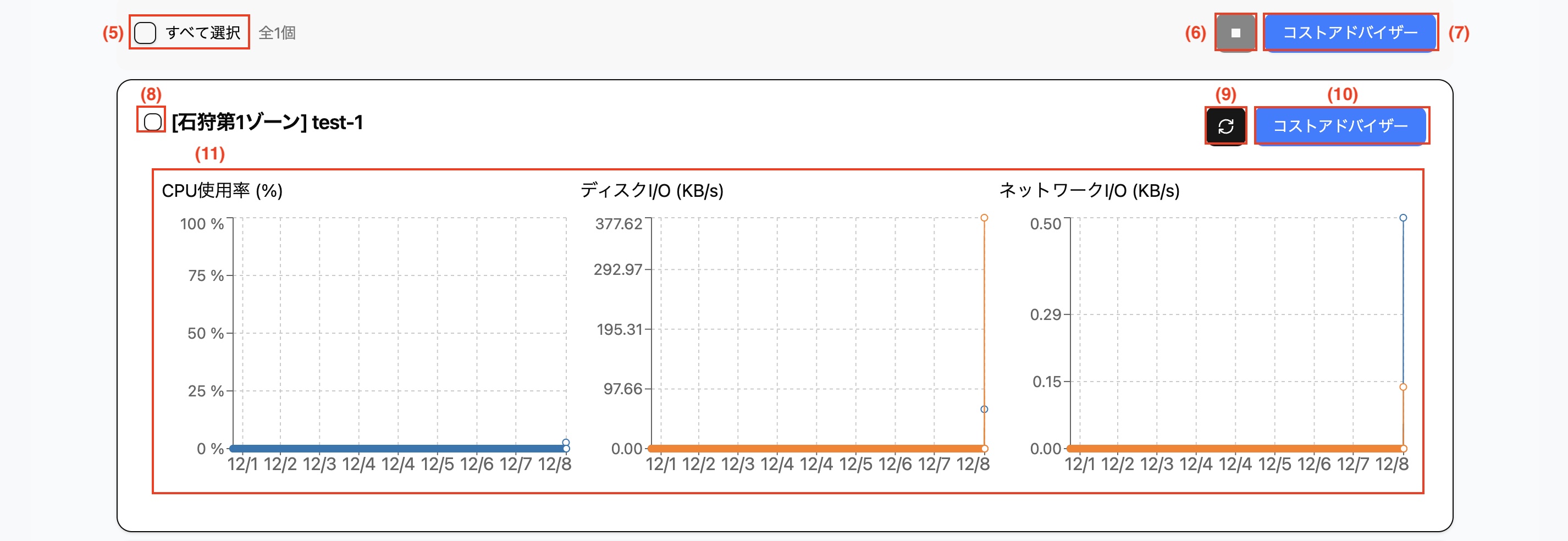Click the ディスクI/O (KB/s) chart title
The width and height of the screenshot is (1568, 541).
(x=652, y=190)
